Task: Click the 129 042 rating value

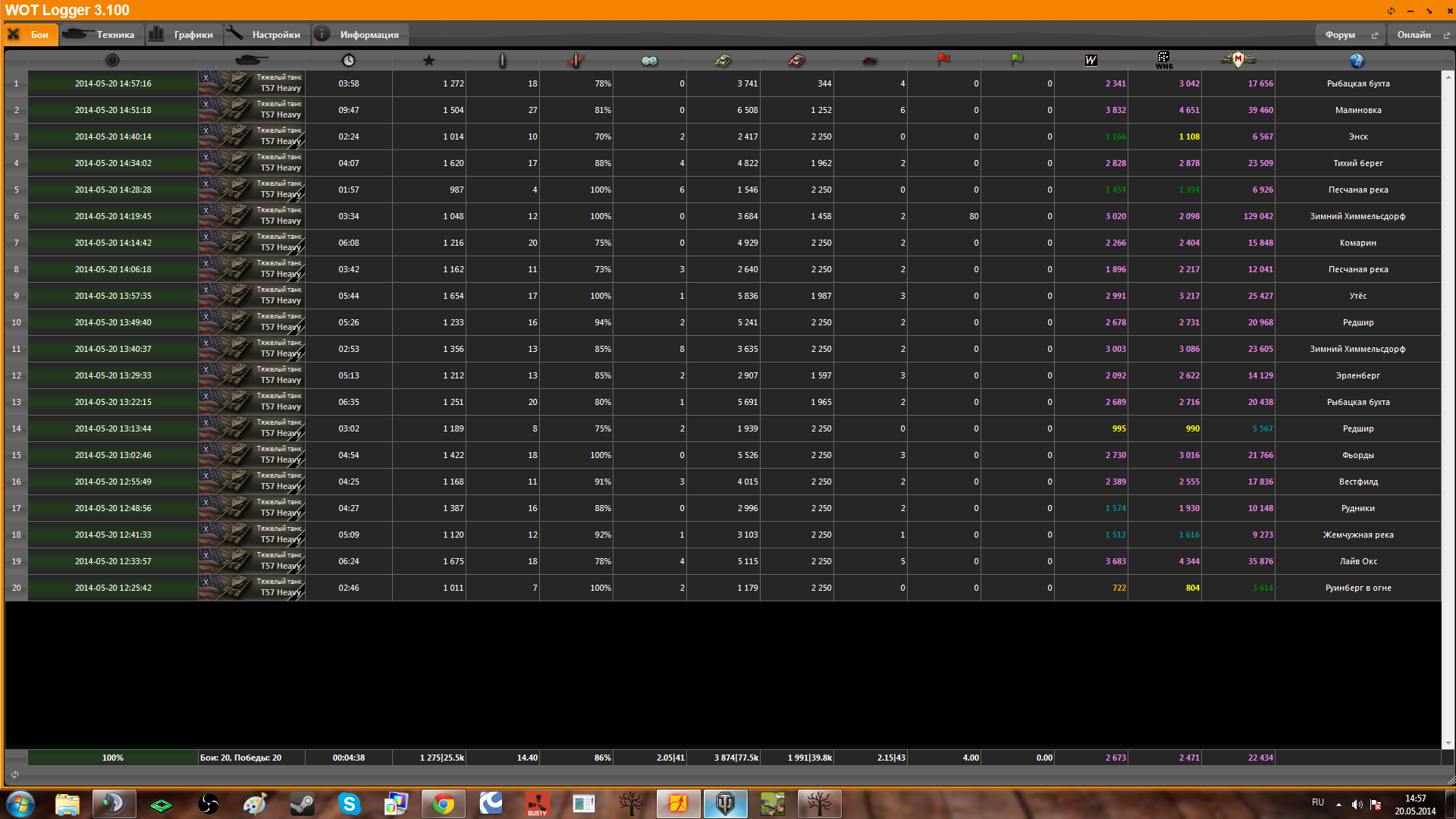Action: (x=1258, y=216)
